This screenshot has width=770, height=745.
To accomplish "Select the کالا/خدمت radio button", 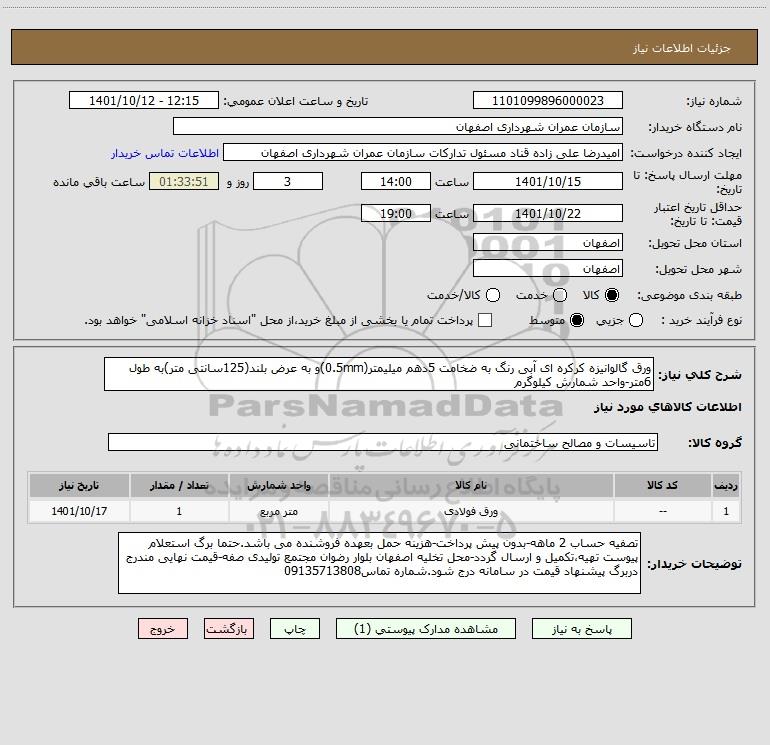I will [x=493, y=295].
